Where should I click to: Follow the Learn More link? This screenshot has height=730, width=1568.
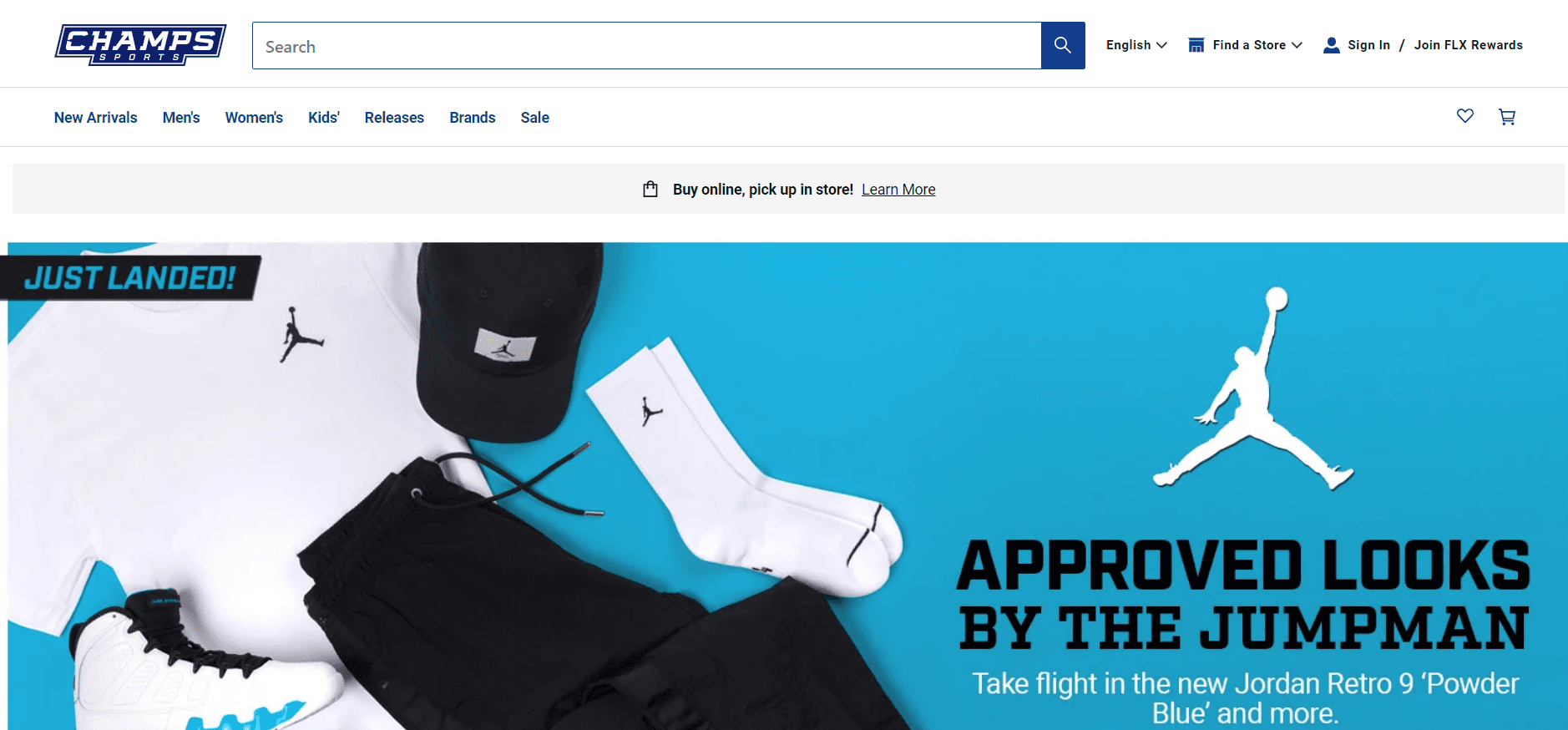point(898,190)
